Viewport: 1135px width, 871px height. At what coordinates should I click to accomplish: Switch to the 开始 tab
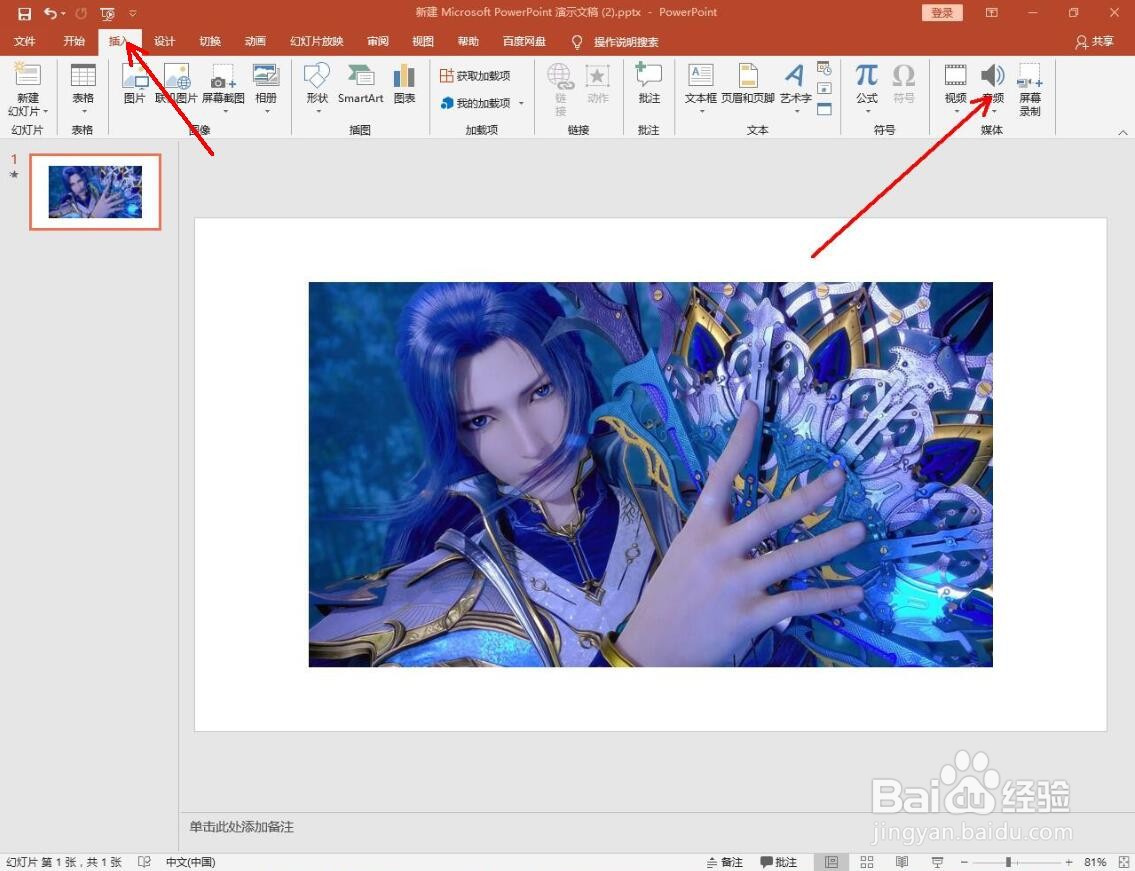[x=74, y=41]
